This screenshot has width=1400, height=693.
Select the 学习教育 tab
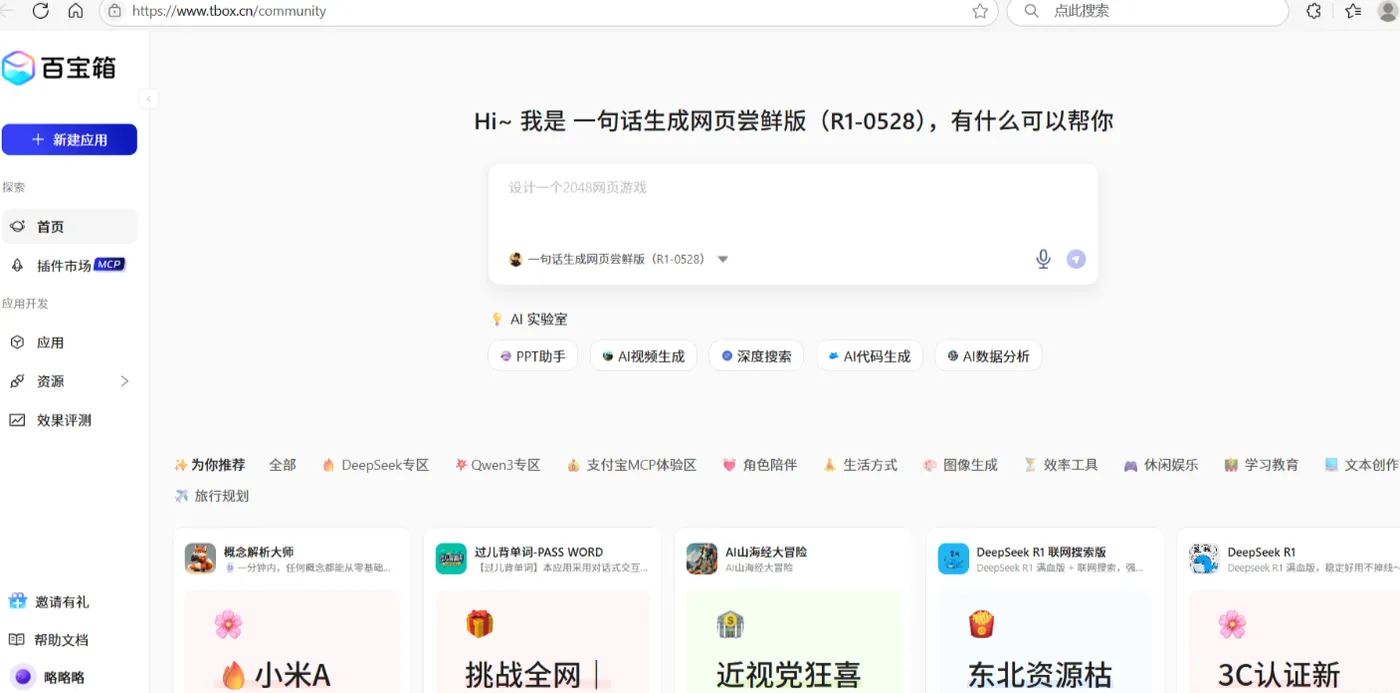tap(1261, 465)
